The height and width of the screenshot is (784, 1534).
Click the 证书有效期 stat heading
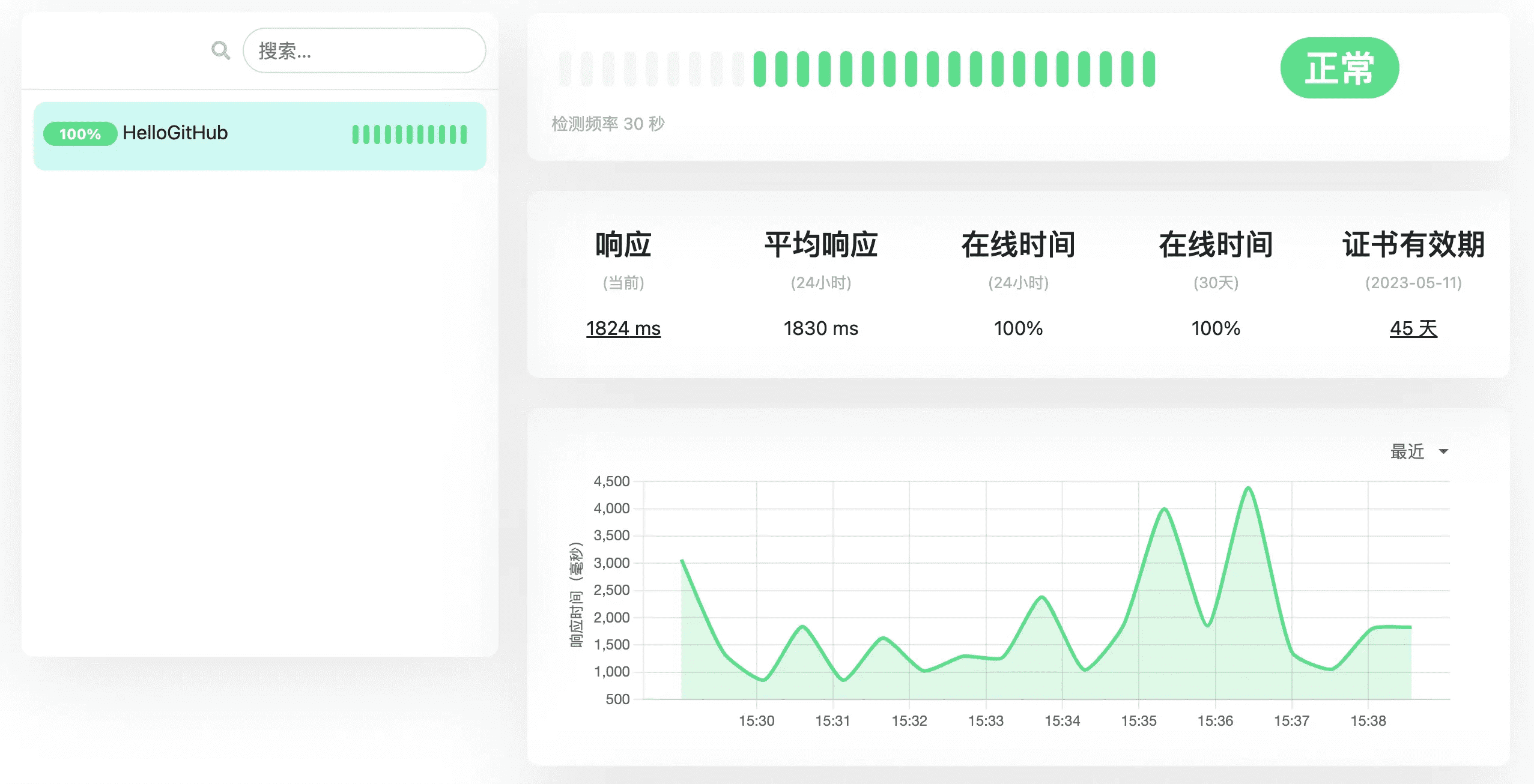(1413, 245)
